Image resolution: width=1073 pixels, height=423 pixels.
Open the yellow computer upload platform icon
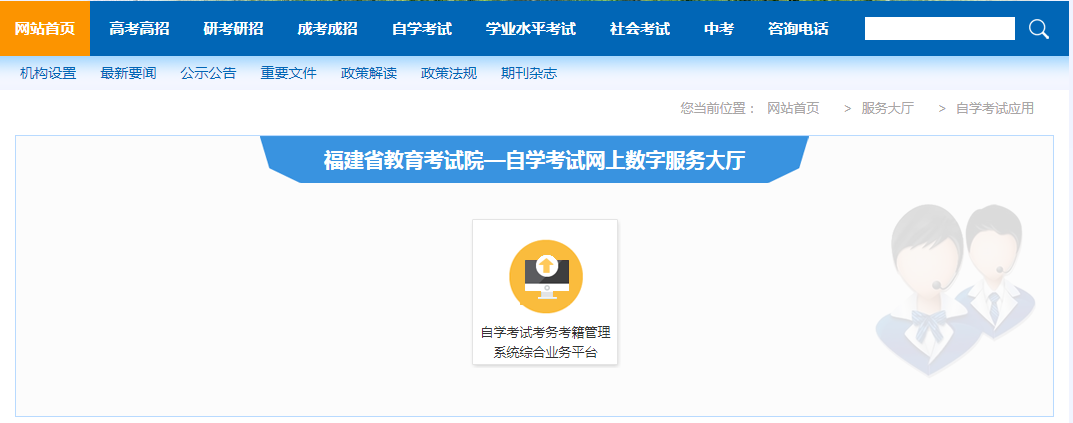click(x=546, y=277)
